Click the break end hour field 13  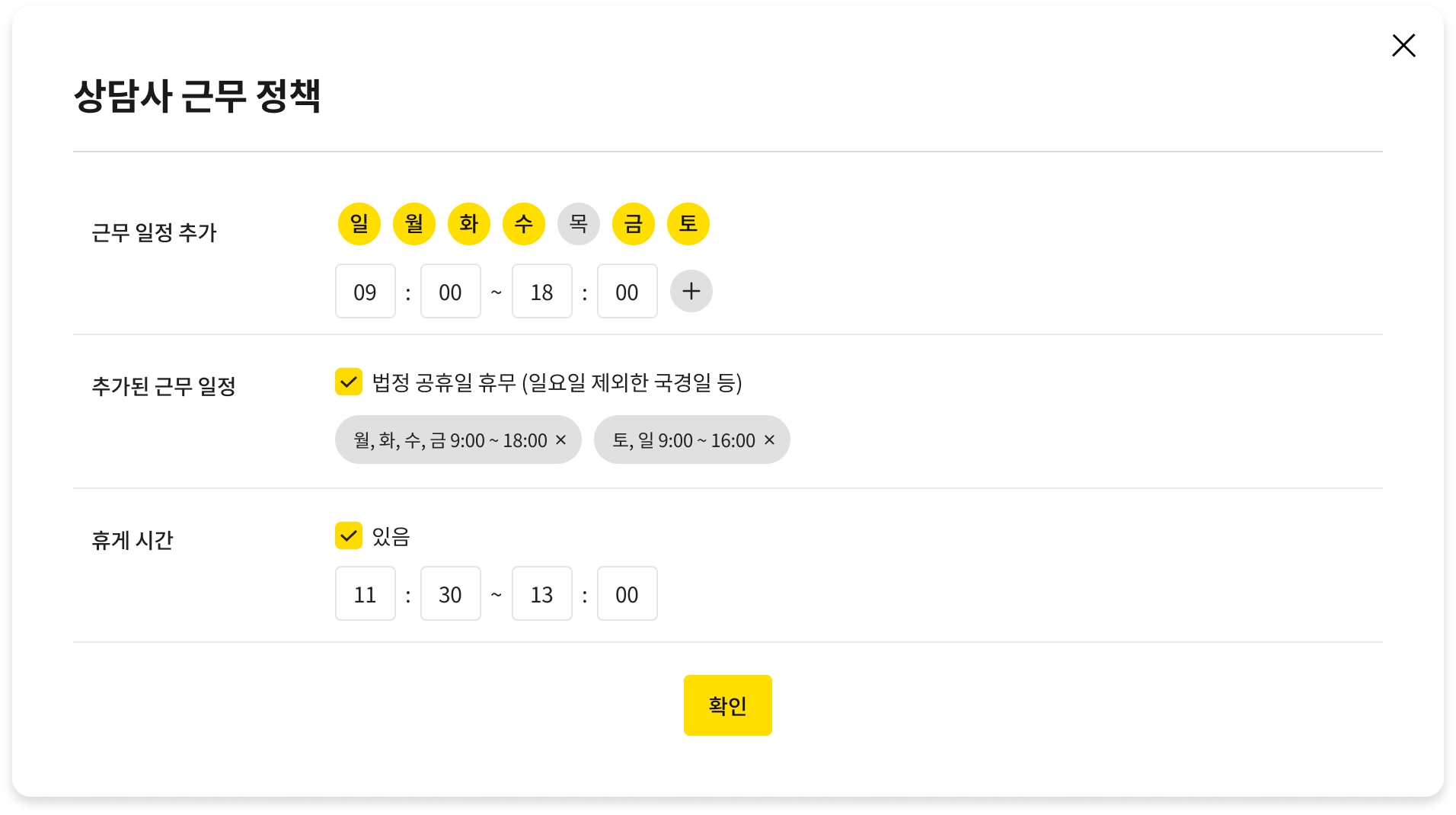click(x=541, y=594)
